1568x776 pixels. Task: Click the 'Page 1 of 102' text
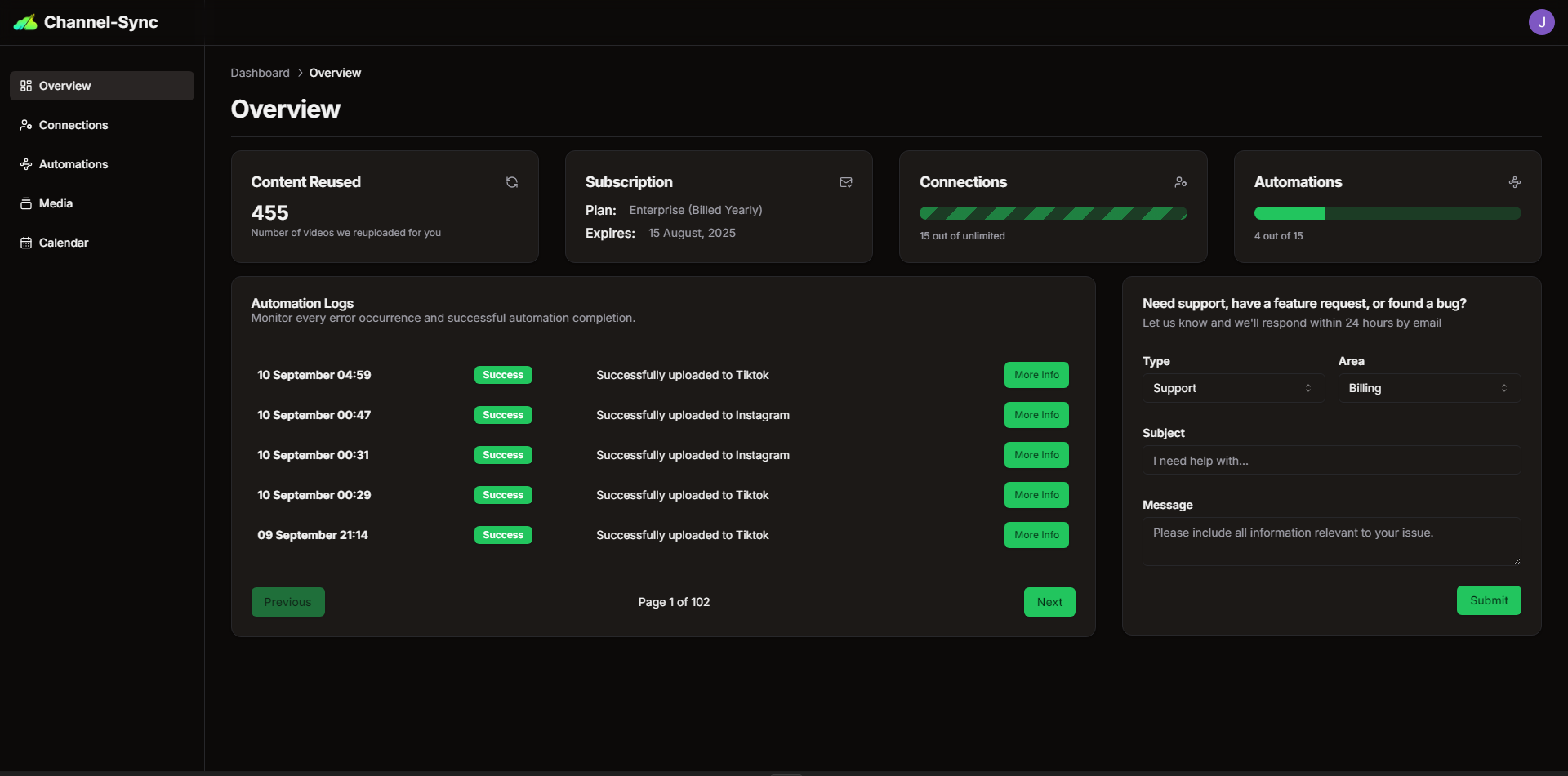click(x=674, y=602)
